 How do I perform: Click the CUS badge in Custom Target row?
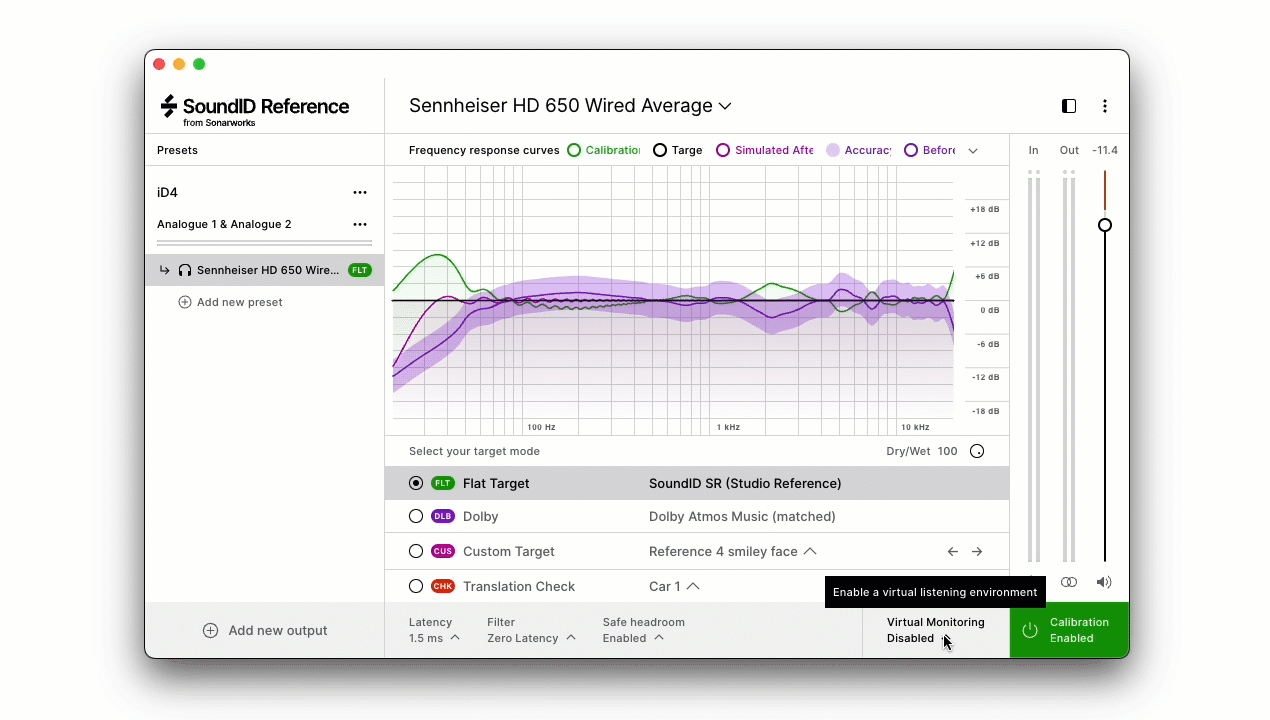[x=443, y=551]
